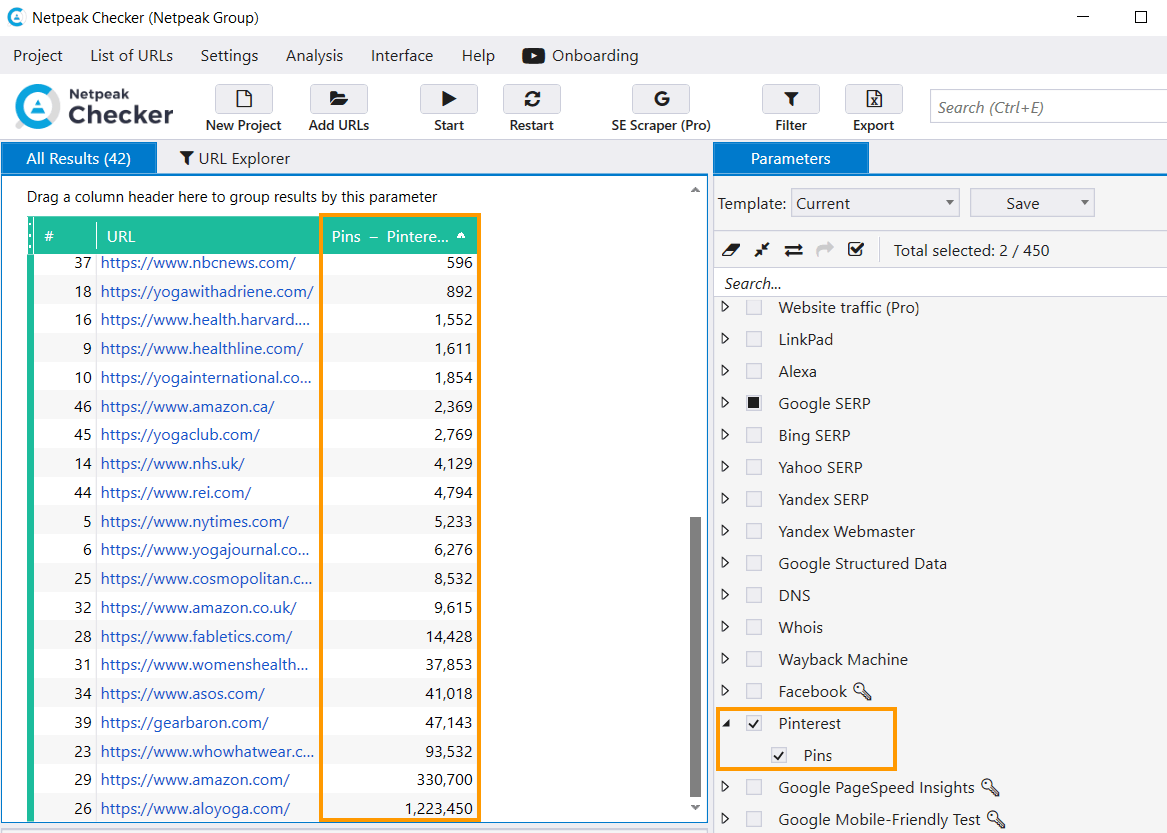The width and height of the screenshot is (1167, 833).
Task: Toggle the Google SERP checkbox
Action: click(x=754, y=403)
